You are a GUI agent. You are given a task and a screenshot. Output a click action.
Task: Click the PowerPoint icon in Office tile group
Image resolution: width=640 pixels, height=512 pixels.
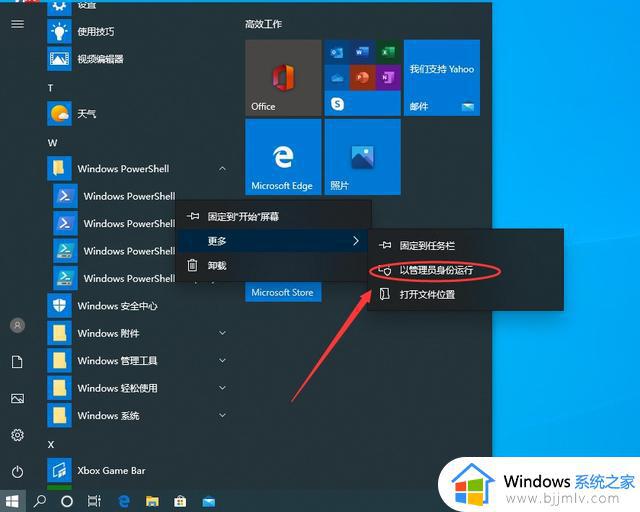(x=362, y=78)
